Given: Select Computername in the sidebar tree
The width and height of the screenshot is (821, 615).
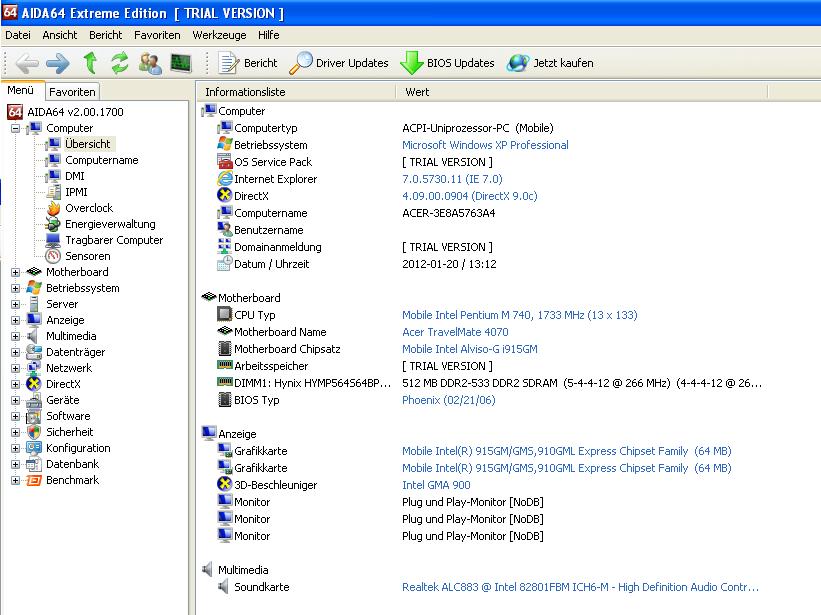Looking at the screenshot, I should point(102,160).
